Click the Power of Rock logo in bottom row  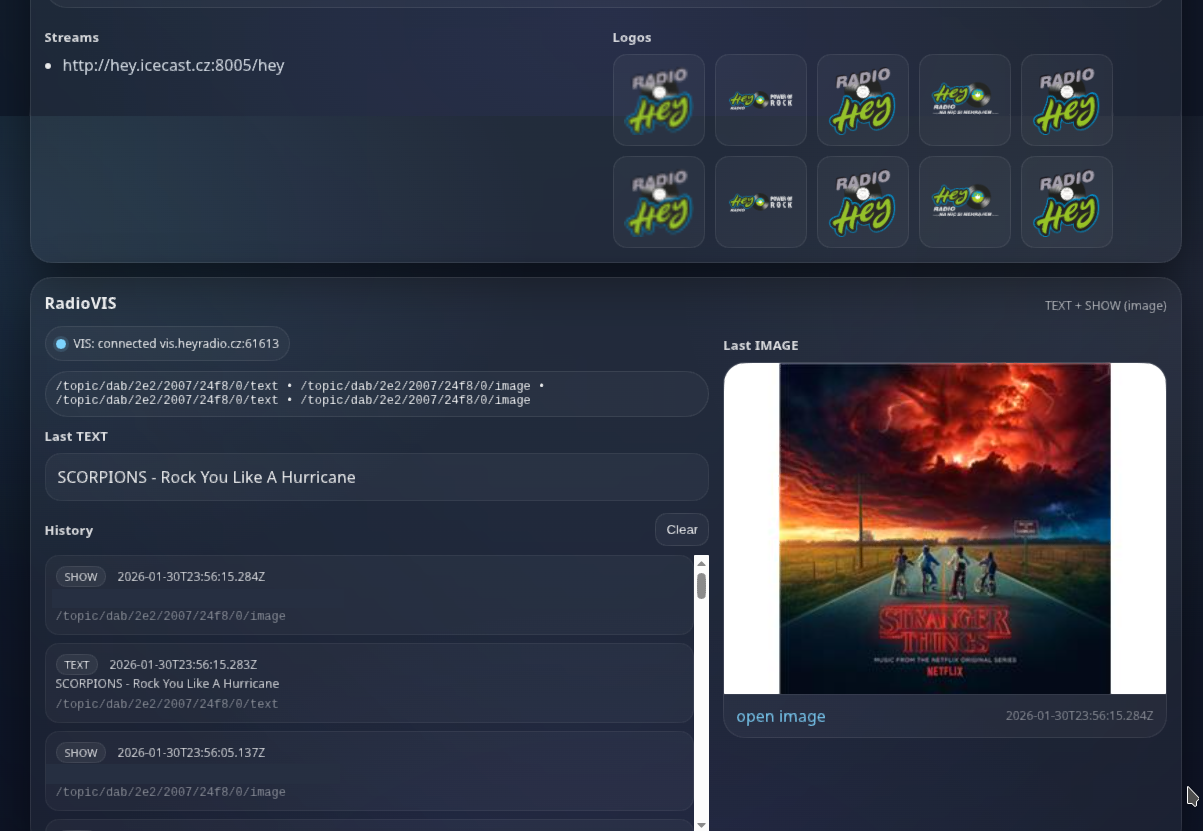coord(760,202)
